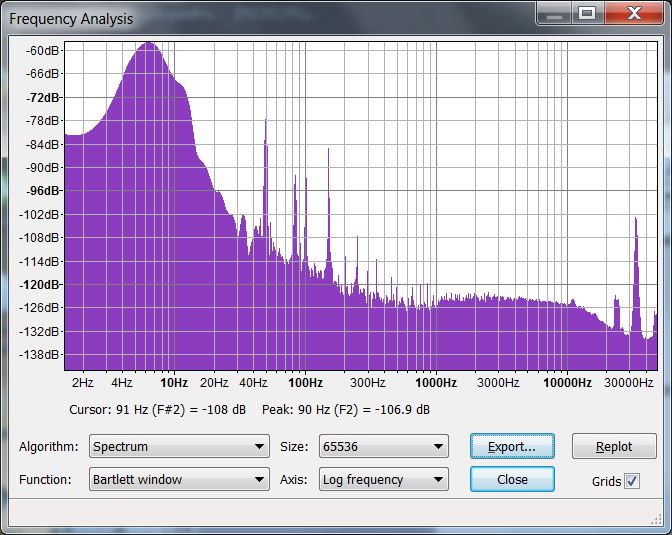Click the -120dB level axis label
Screen dimensions: 672x535
click(41, 284)
